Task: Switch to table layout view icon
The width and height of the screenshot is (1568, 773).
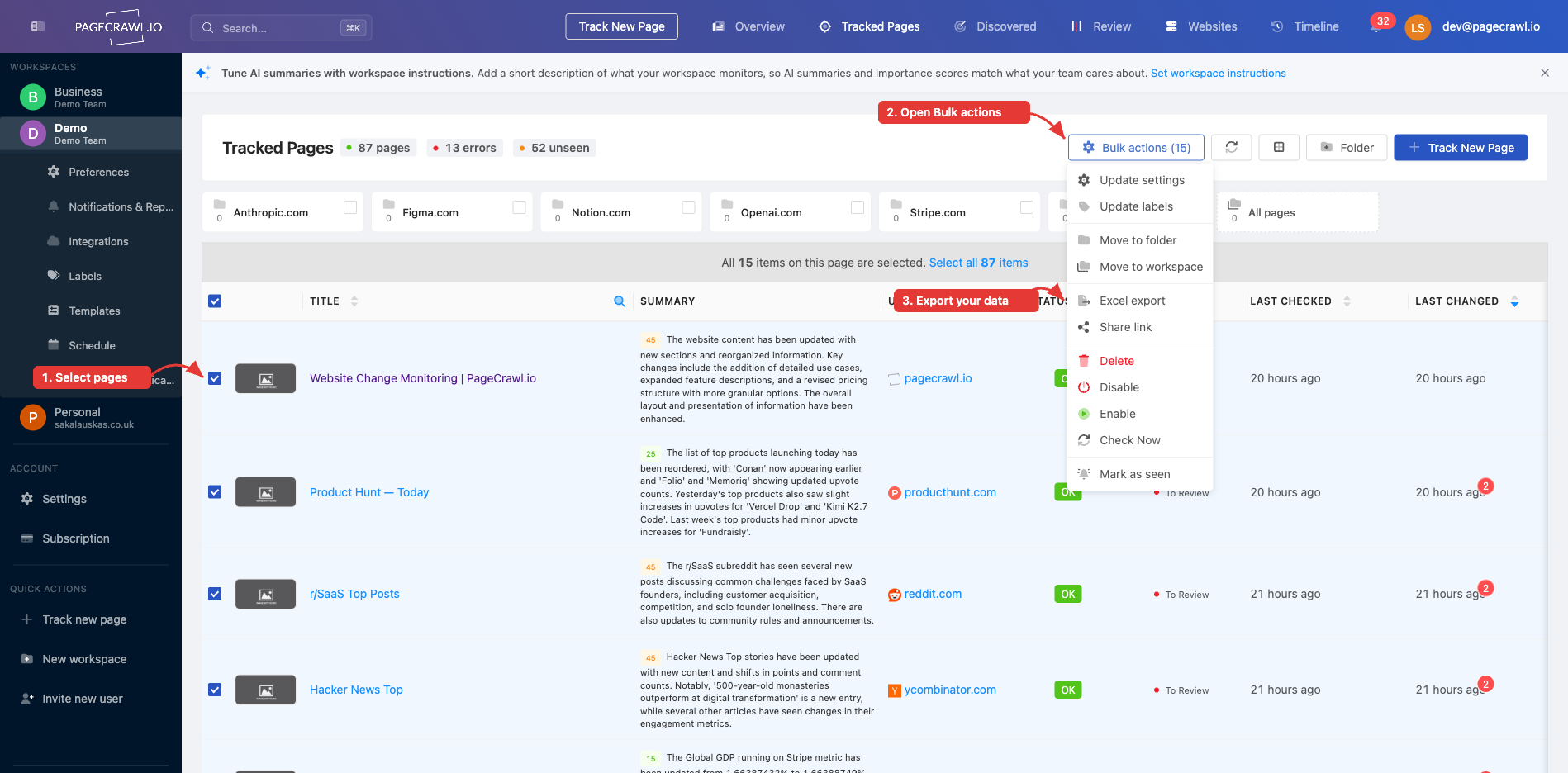Action: click(1279, 147)
